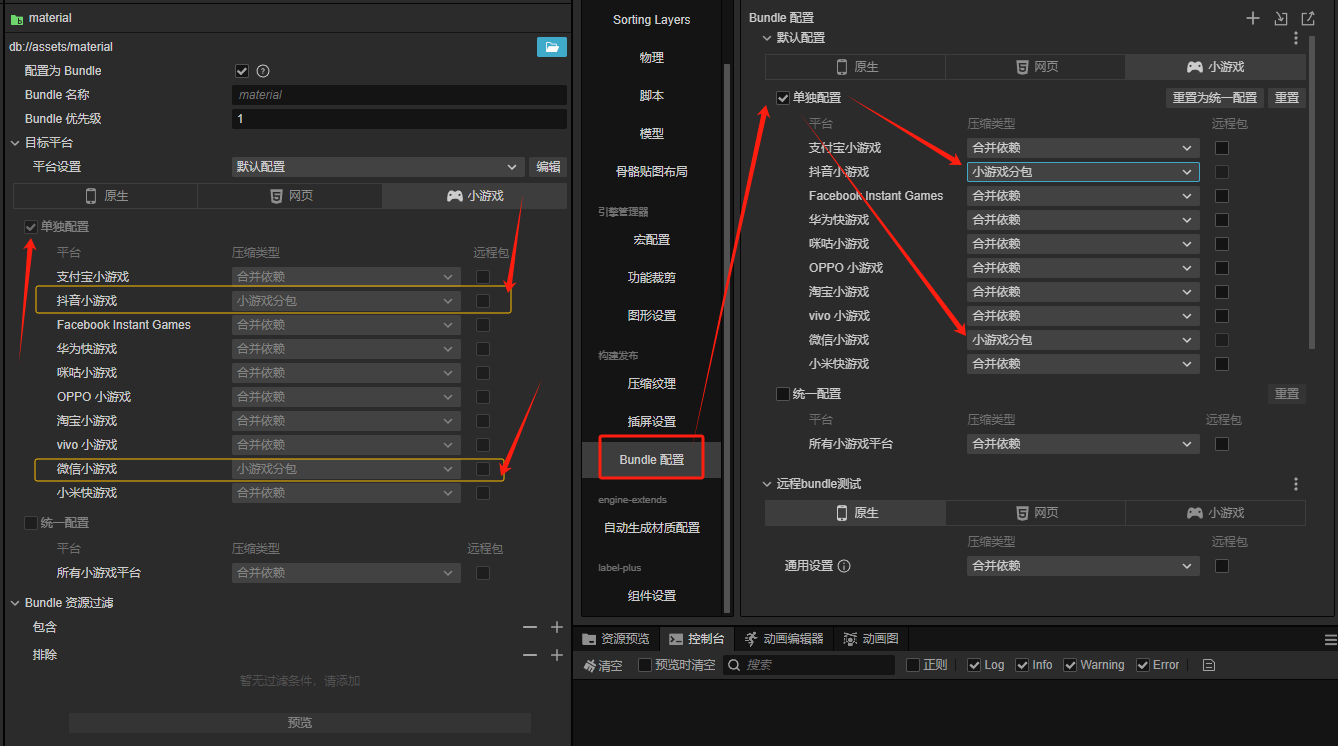The width and height of the screenshot is (1338, 746).
Task: Click the green material bundle folder icon
Action: pos(16,18)
